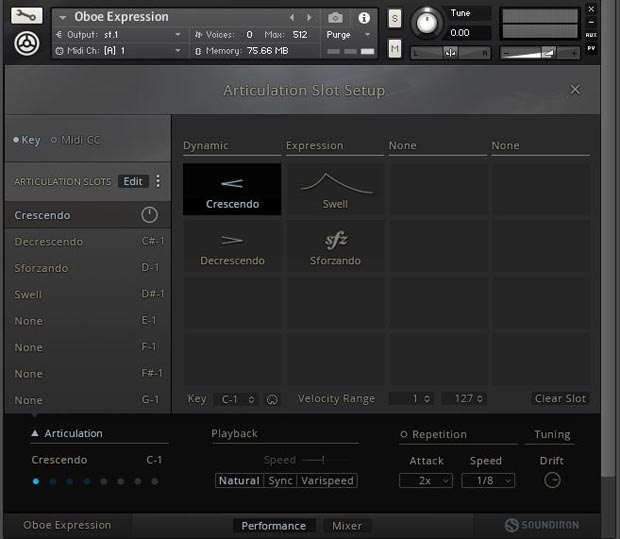Open the Purge dropdown

[346, 34]
